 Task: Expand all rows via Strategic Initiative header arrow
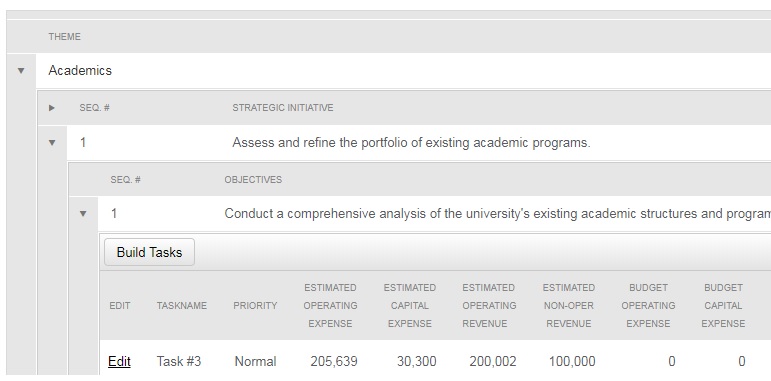pos(52,108)
